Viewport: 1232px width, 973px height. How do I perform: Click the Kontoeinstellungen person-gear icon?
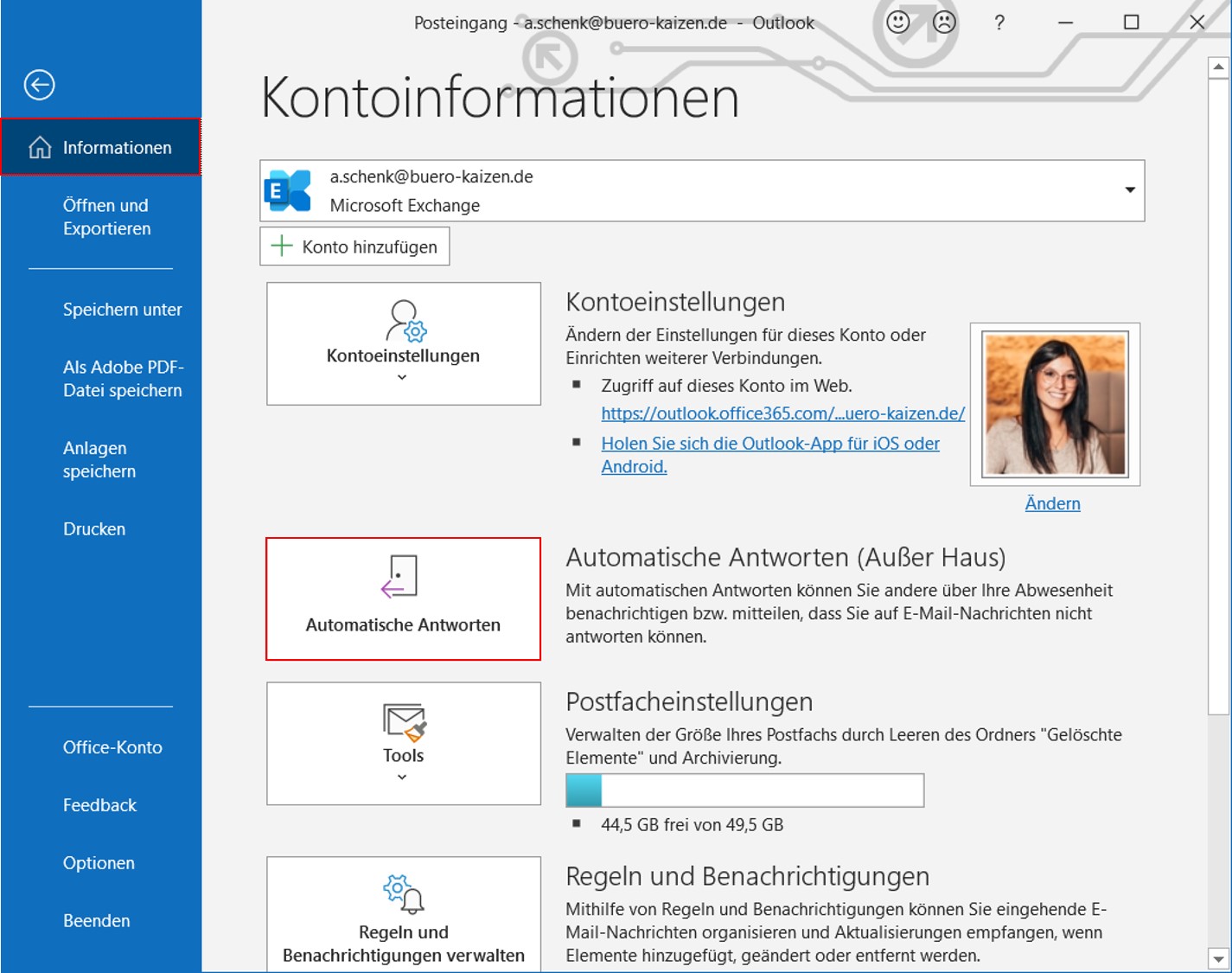[405, 321]
